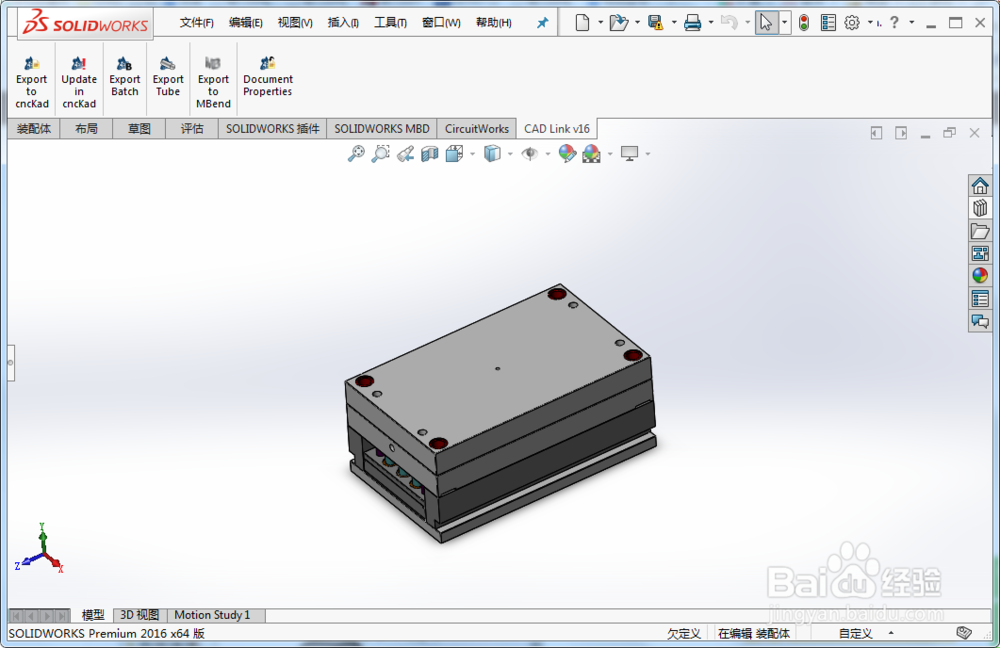The width and height of the screenshot is (1000, 648).
Task: Open the 帮助(H) menu
Action: tap(494, 23)
